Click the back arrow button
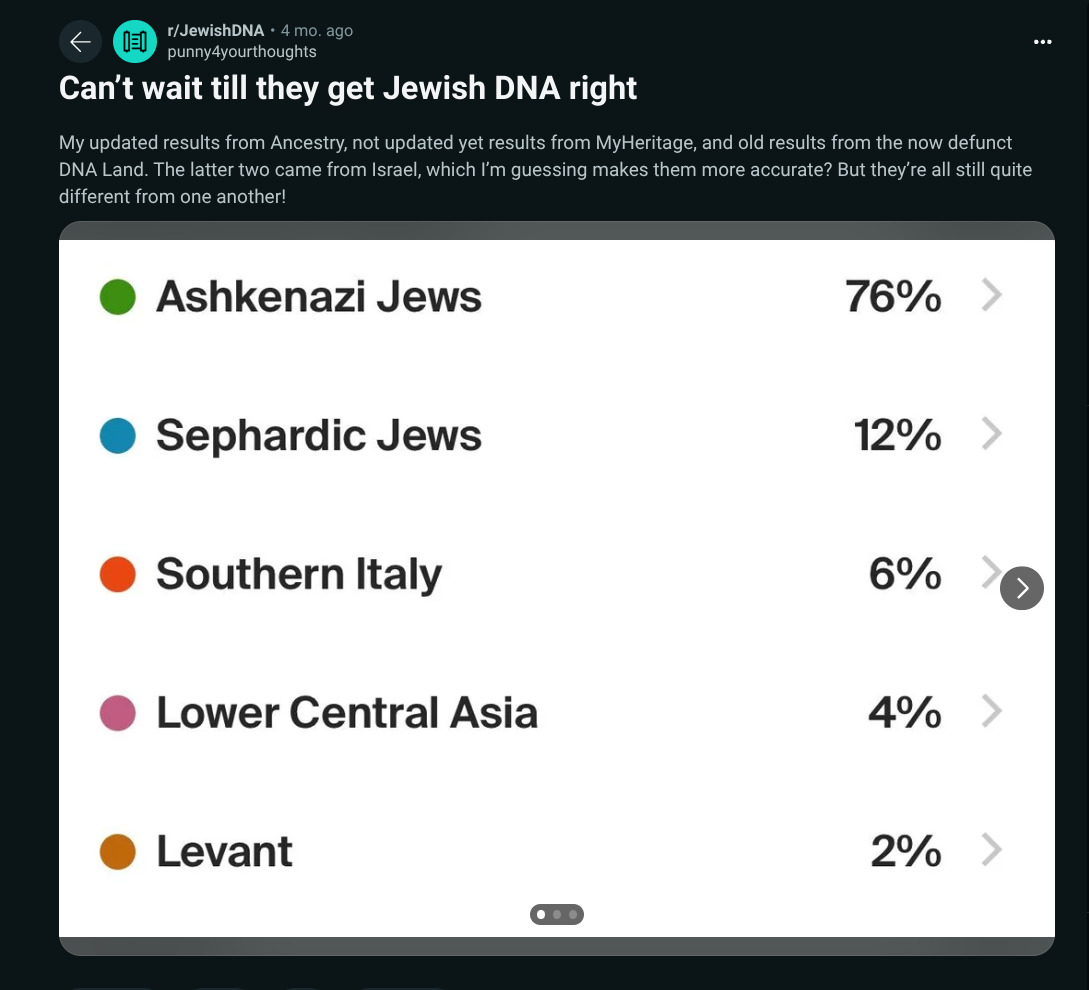Screen dimensions: 1089x990 pyautogui.click(x=81, y=41)
